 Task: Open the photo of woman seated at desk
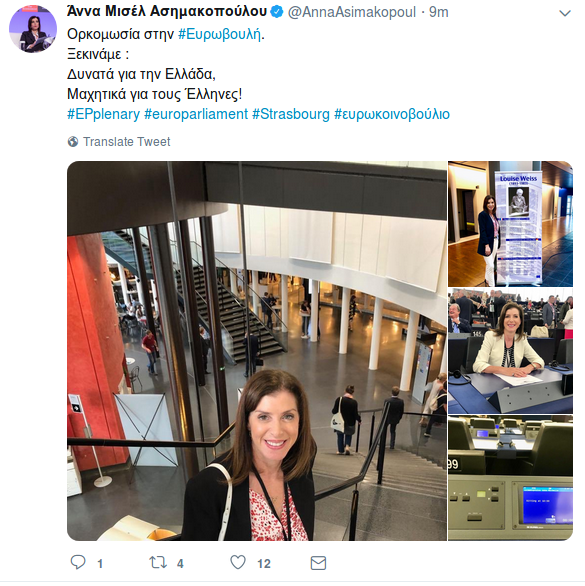tap(510, 351)
